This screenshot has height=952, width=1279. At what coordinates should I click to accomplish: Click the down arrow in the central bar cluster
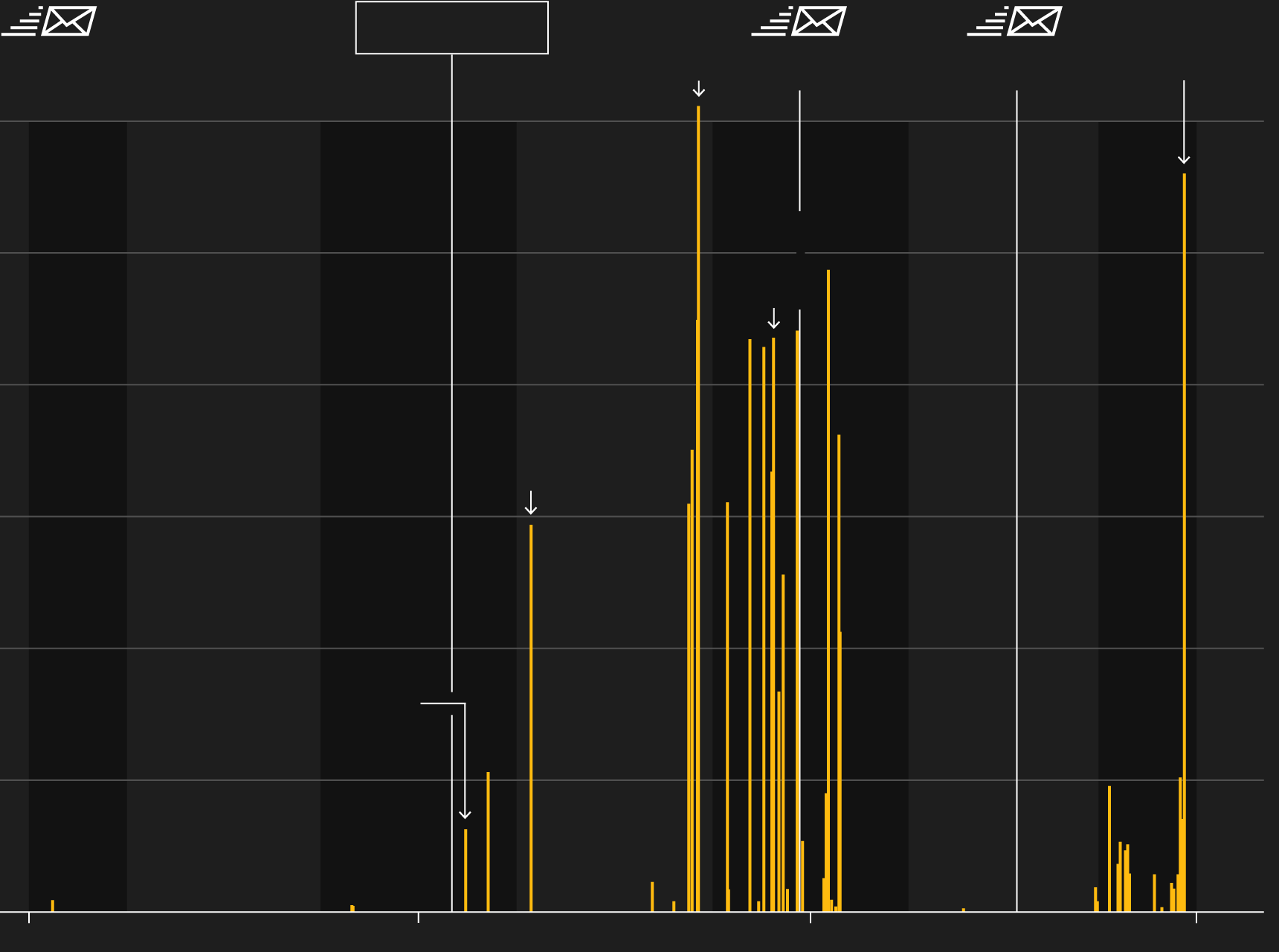coord(773,319)
